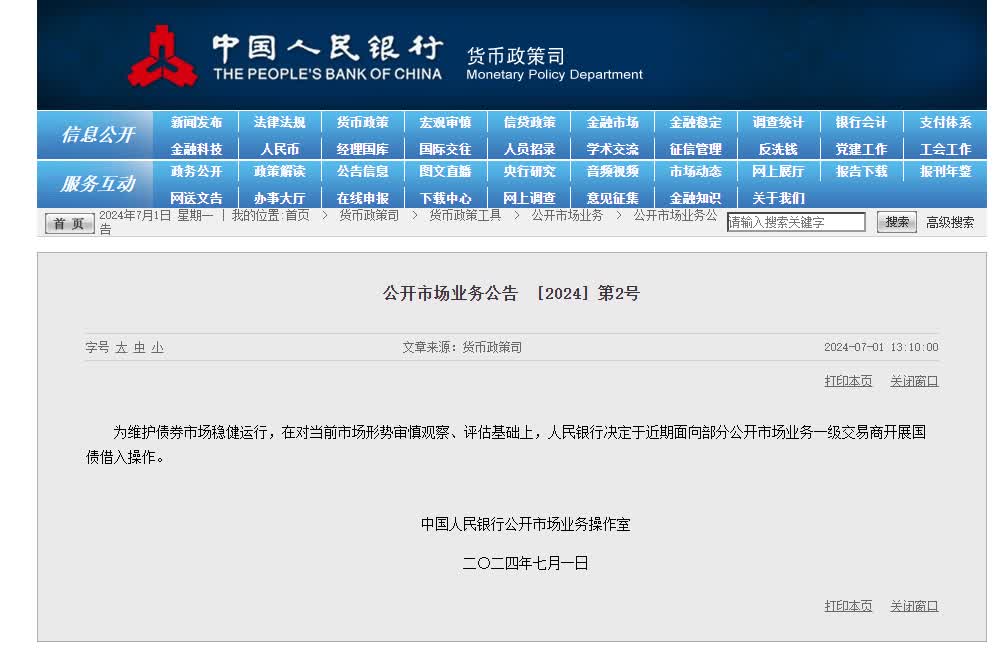Open 金融科技 menu item
1008x662 pixels.
196,149
